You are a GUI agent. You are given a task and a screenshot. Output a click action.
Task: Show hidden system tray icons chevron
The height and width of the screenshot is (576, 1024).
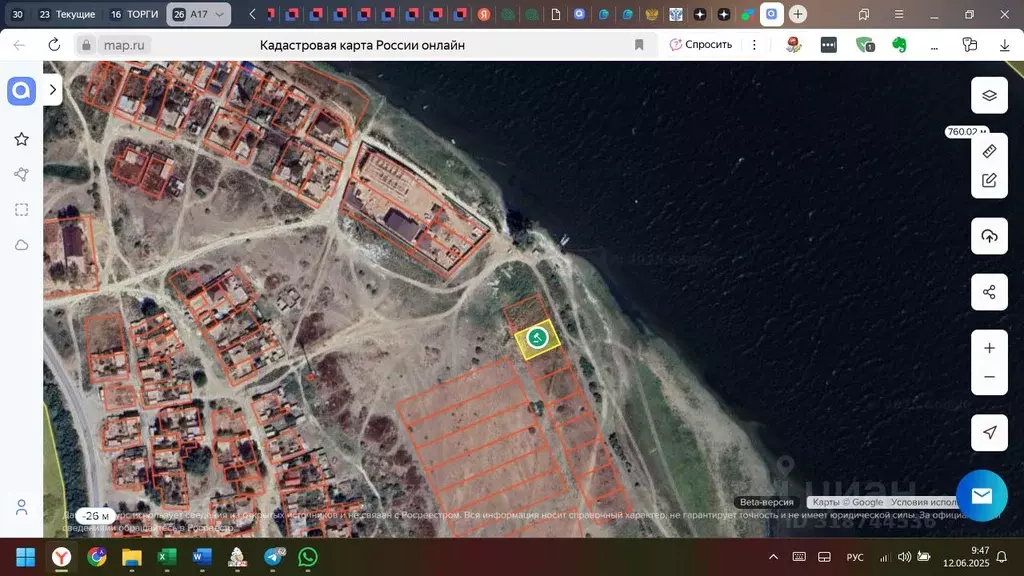[773, 557]
